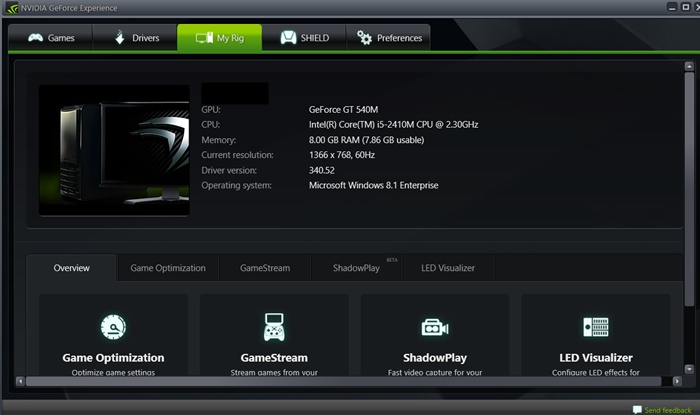The width and height of the screenshot is (700, 415).
Task: Minimize the GeForce Experience window
Action: tap(672, 7)
